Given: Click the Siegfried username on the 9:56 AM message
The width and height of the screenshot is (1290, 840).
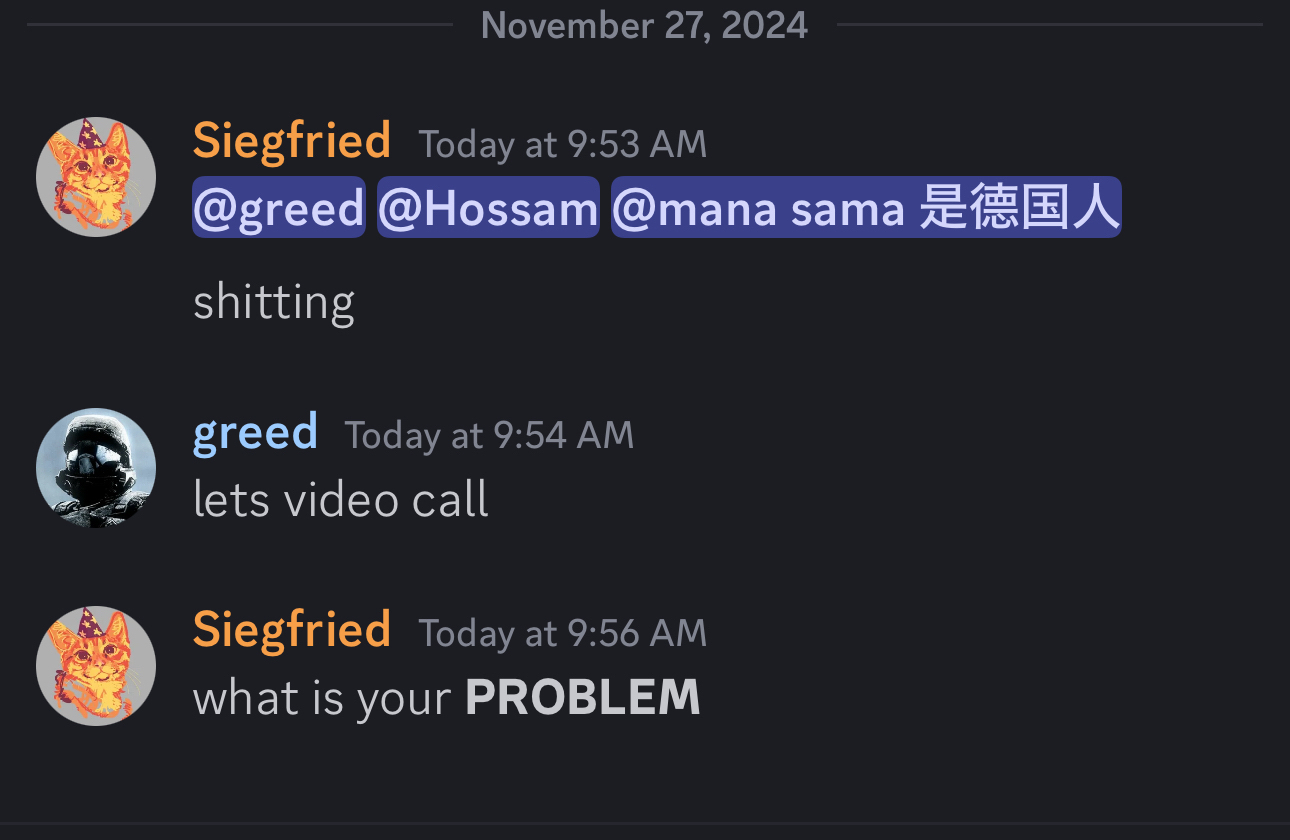Looking at the screenshot, I should [x=291, y=630].
